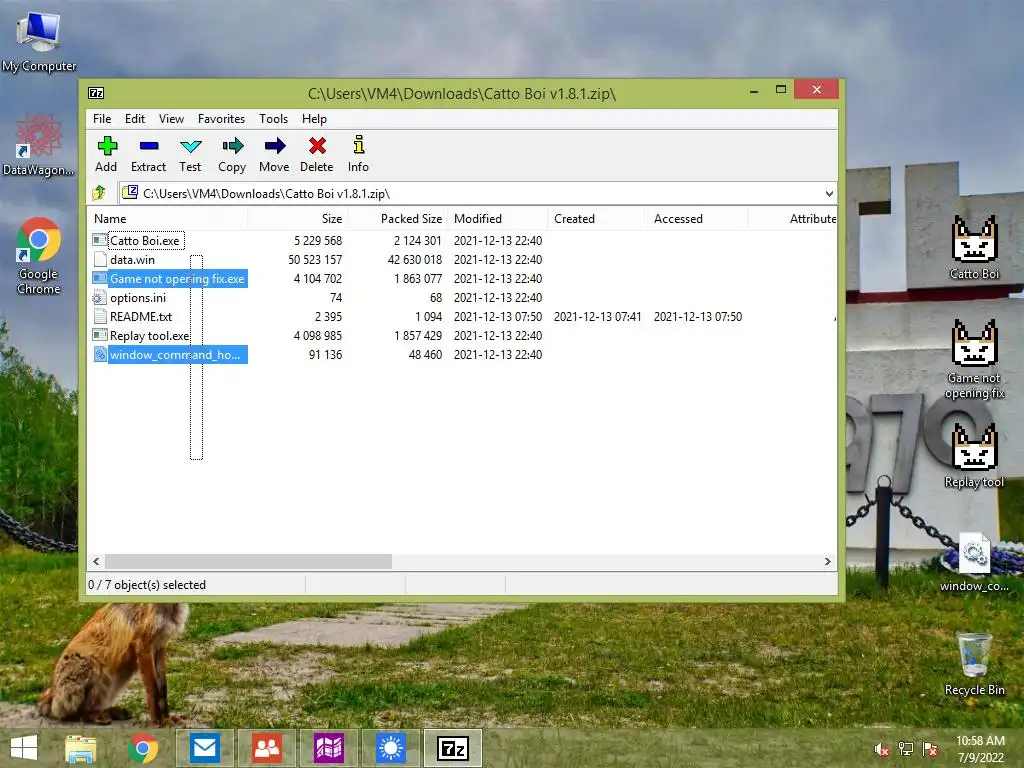Click the README.txt document icon

click(x=100, y=317)
